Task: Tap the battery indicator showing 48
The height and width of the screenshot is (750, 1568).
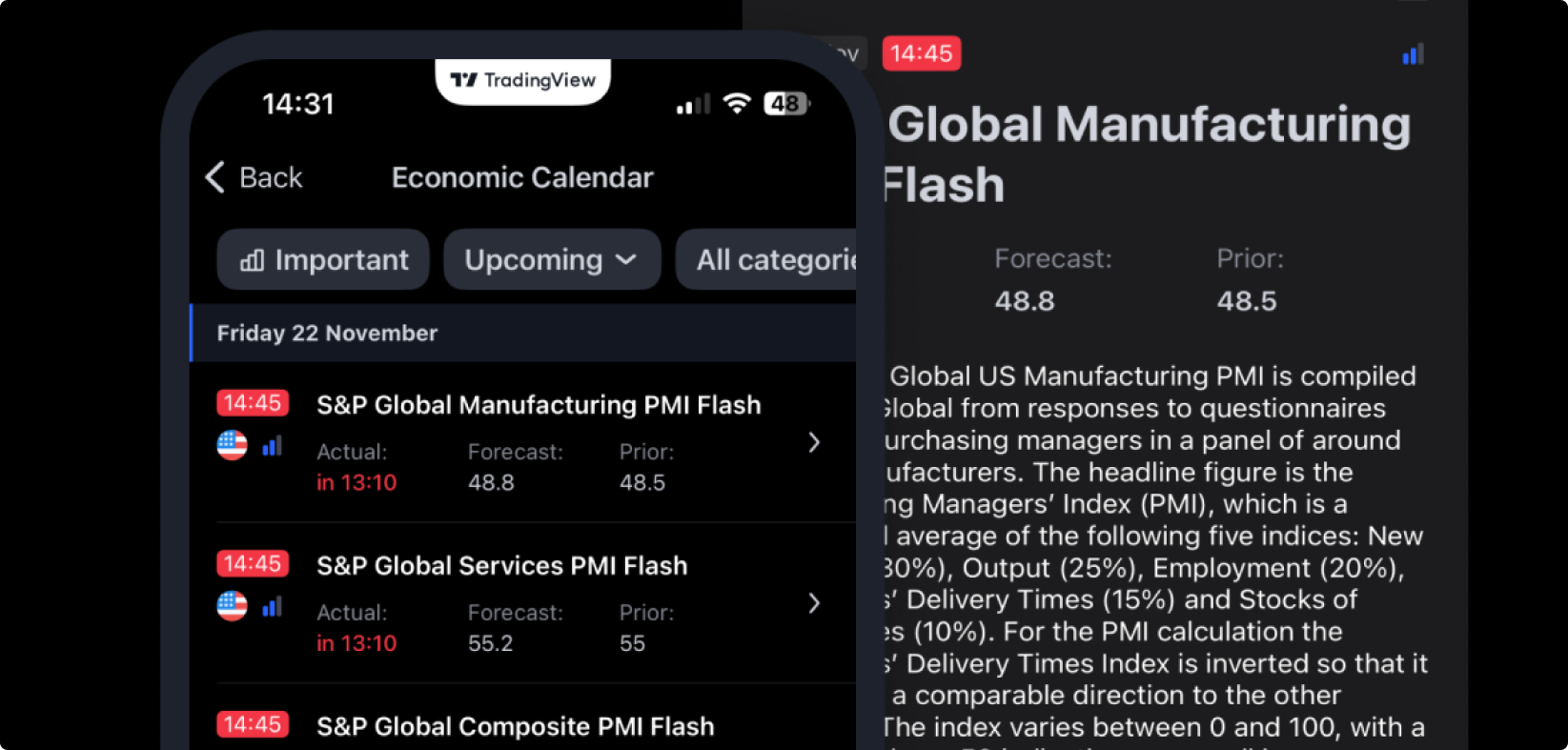Action: 786,103
